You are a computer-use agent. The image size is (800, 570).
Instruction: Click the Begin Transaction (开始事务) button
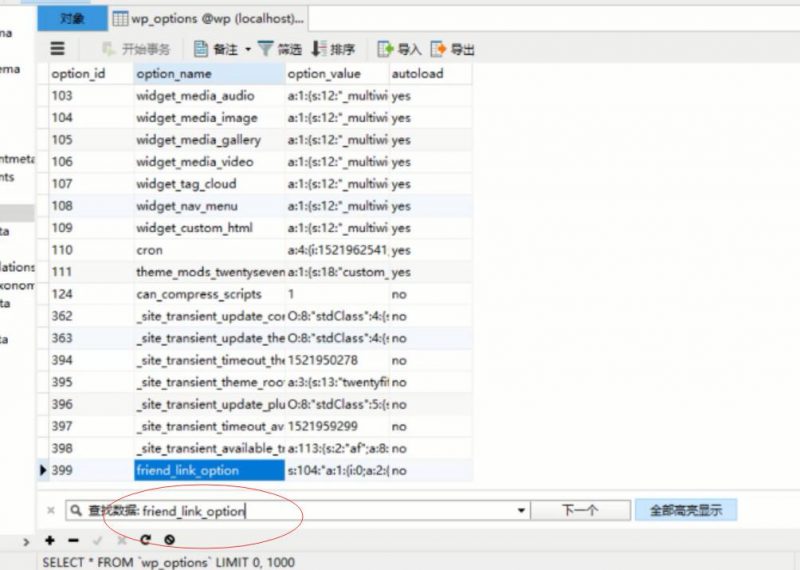[135, 49]
